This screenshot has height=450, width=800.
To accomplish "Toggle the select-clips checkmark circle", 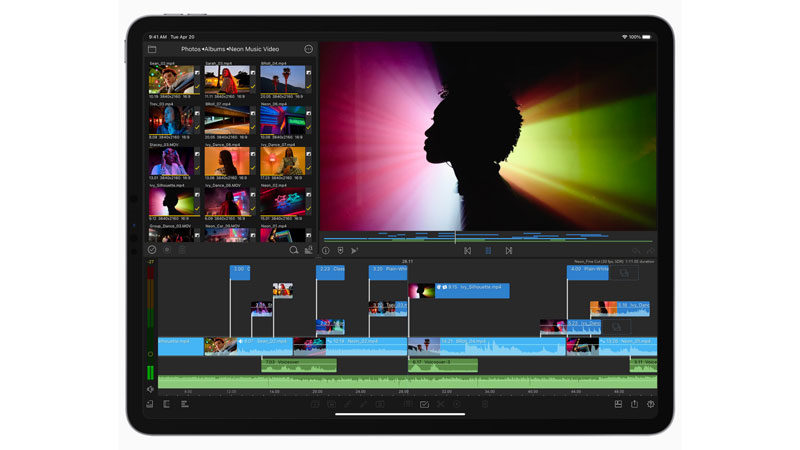I will pyautogui.click(x=152, y=250).
